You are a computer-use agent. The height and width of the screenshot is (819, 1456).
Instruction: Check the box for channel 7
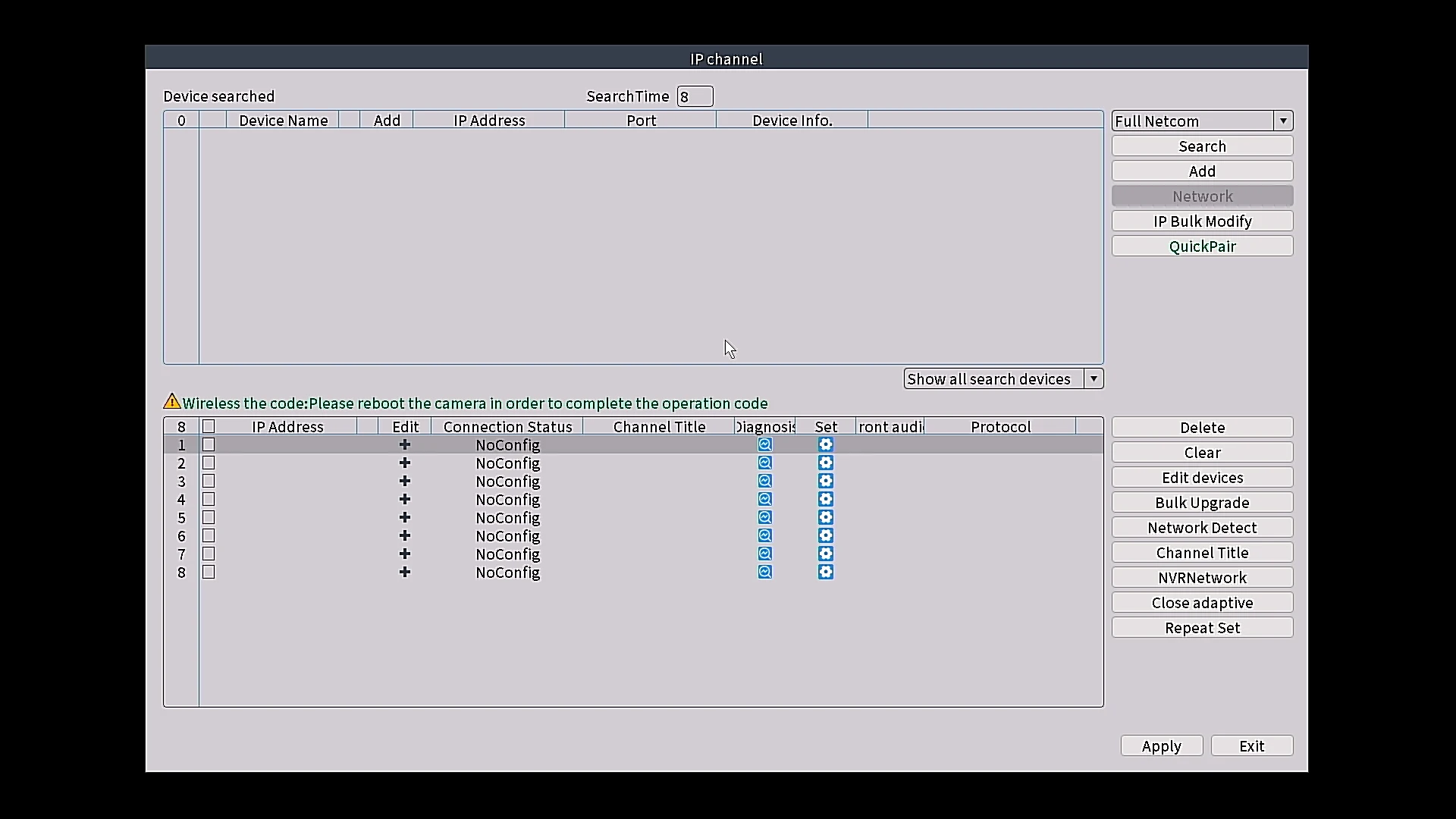209,554
